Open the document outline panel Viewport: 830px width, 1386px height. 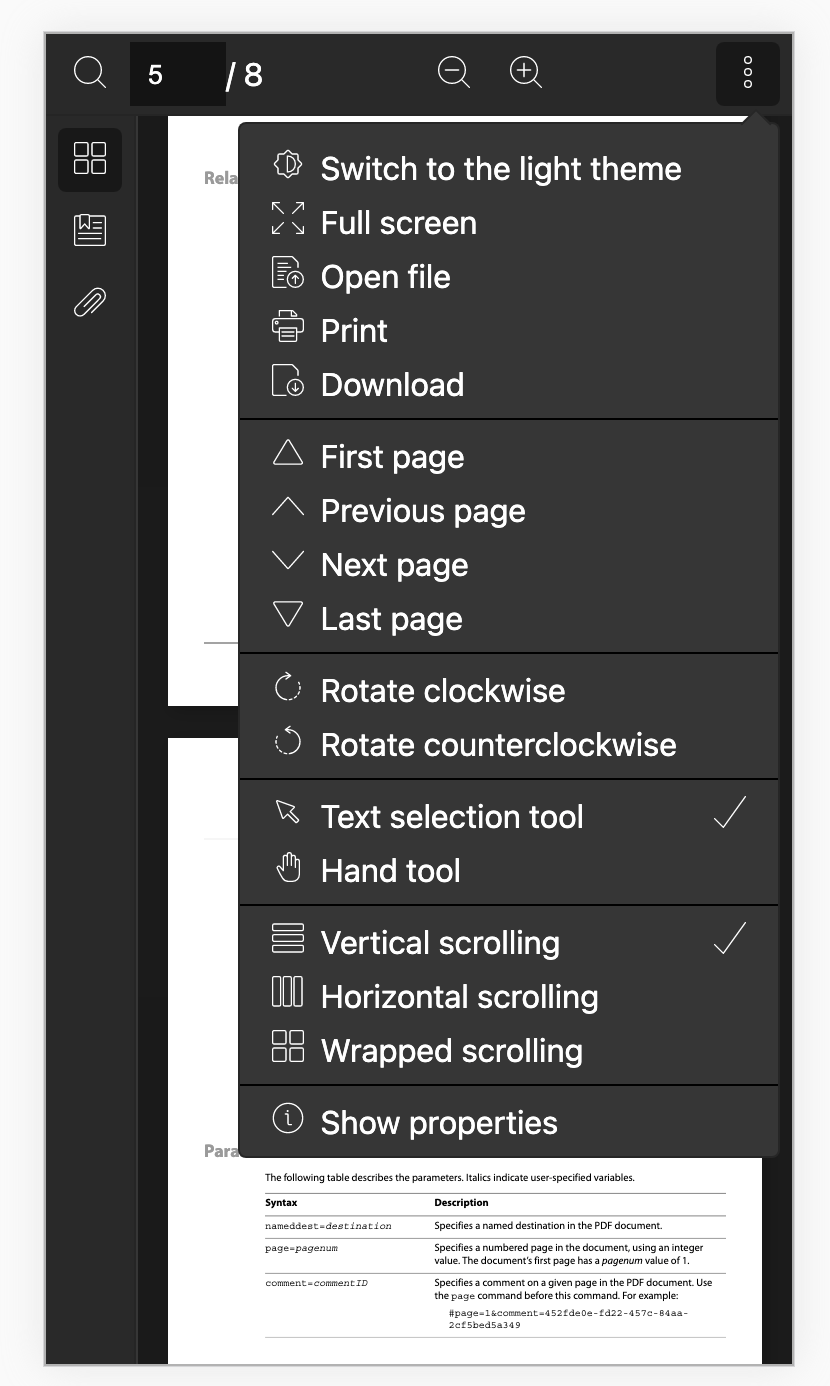pos(89,229)
